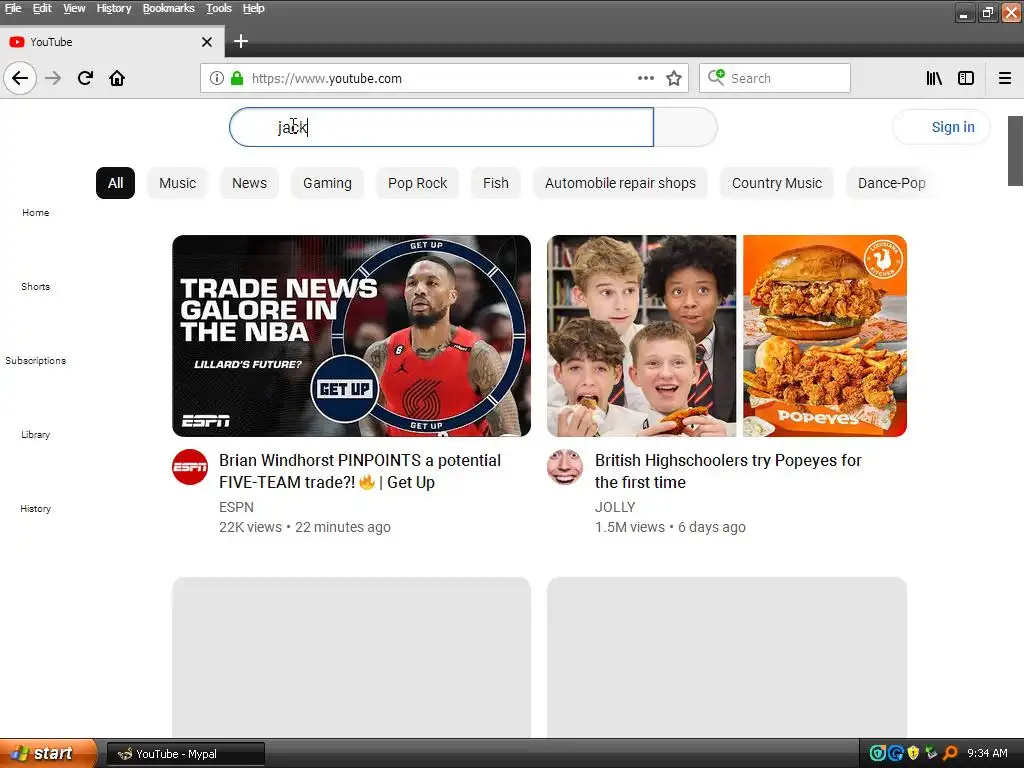Click the 9:34 AM taskbar clock
Image resolution: width=1024 pixels, height=768 pixels.
(987, 754)
